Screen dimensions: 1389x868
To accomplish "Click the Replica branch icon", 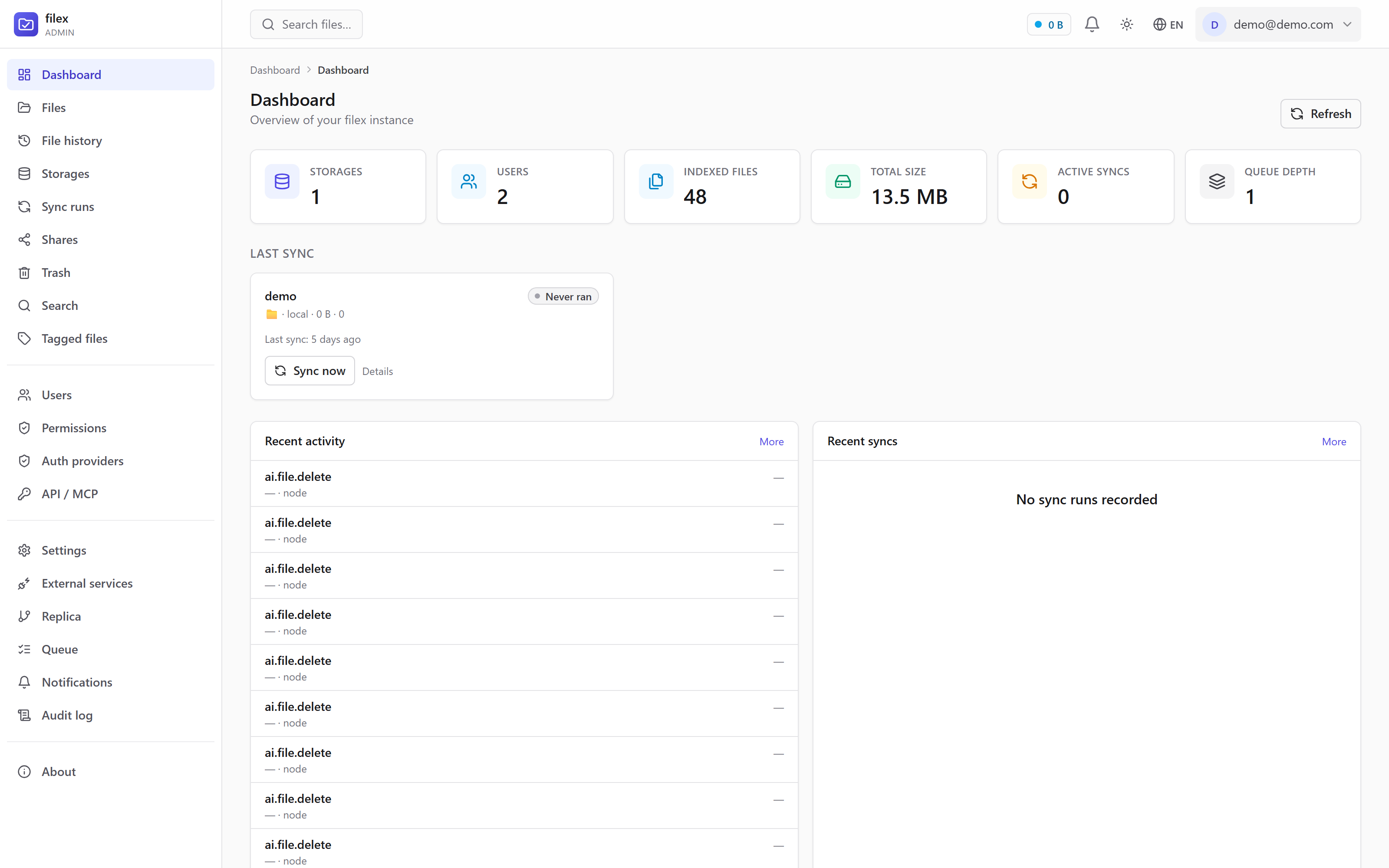I will (x=24, y=616).
